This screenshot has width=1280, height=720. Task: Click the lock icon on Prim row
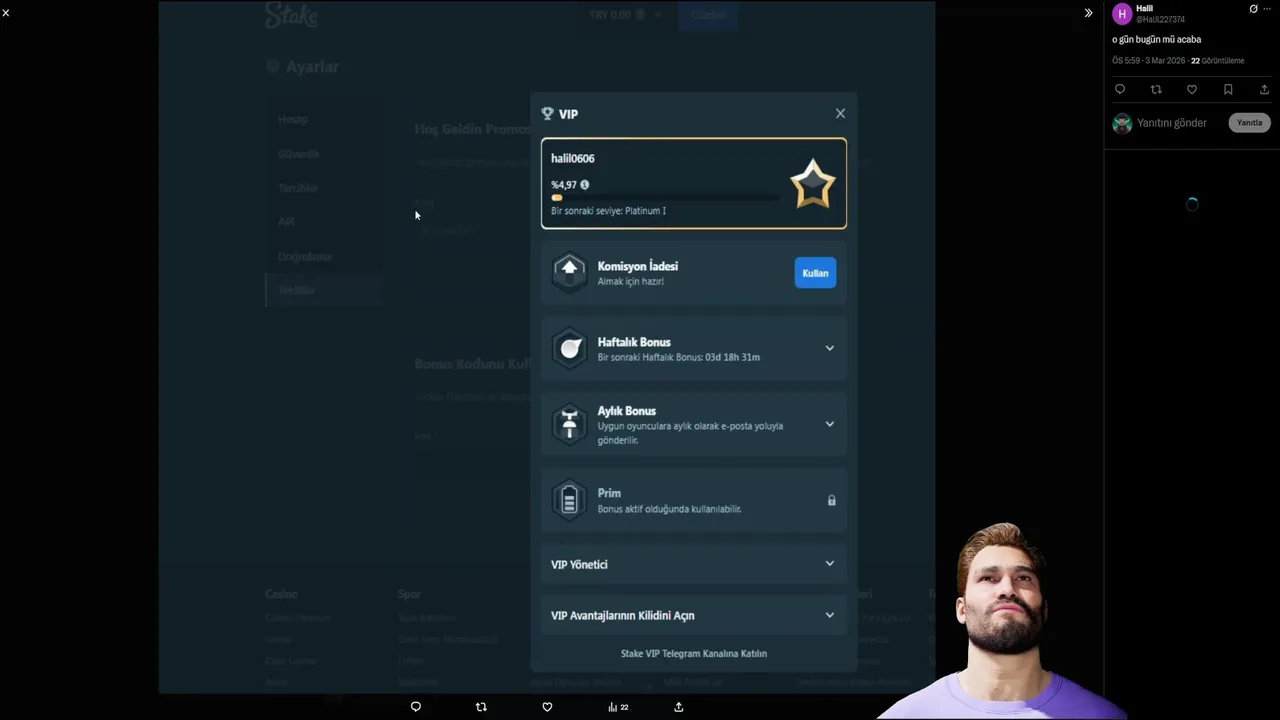click(831, 500)
